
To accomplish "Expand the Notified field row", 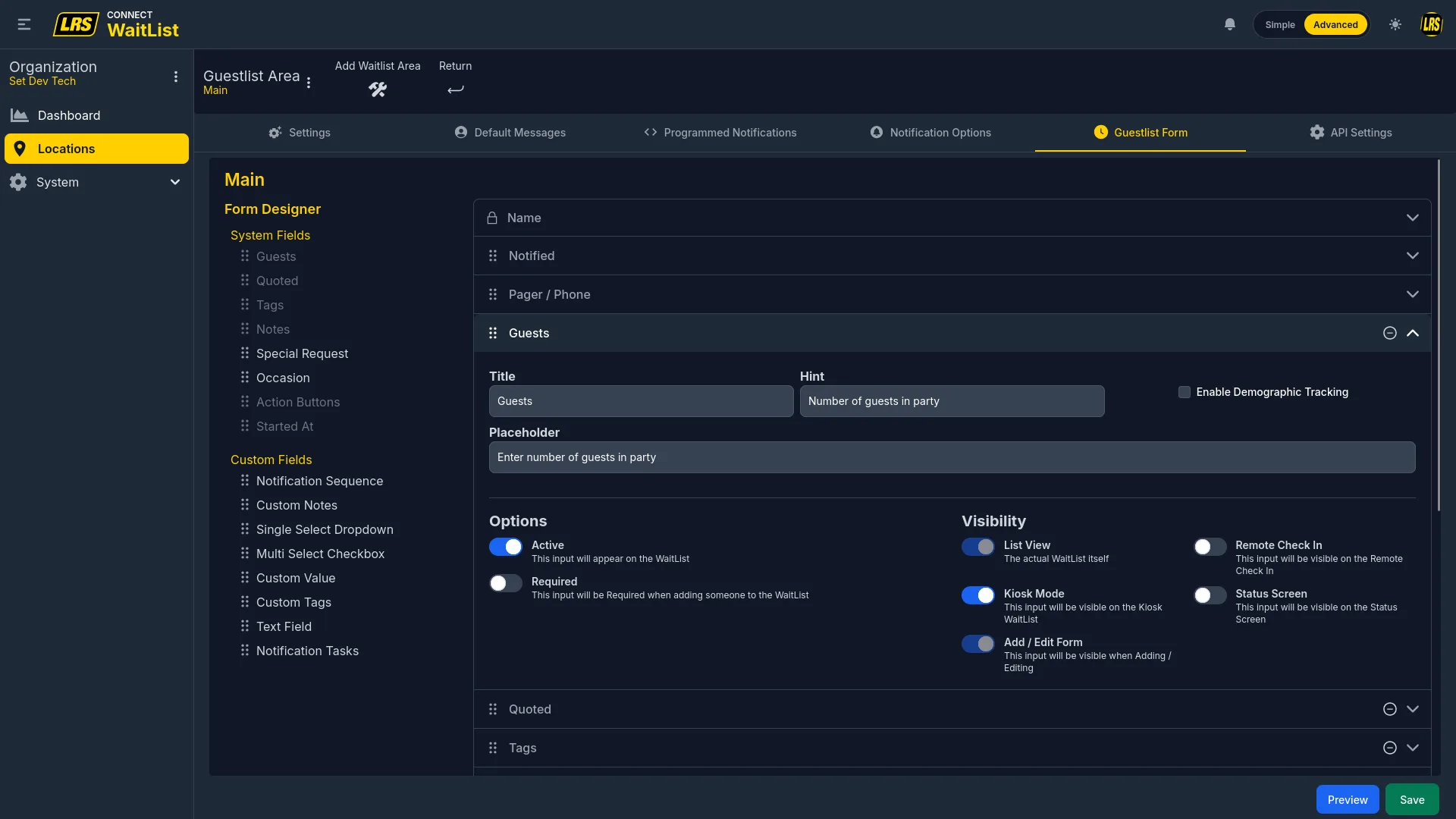I will coord(1413,256).
